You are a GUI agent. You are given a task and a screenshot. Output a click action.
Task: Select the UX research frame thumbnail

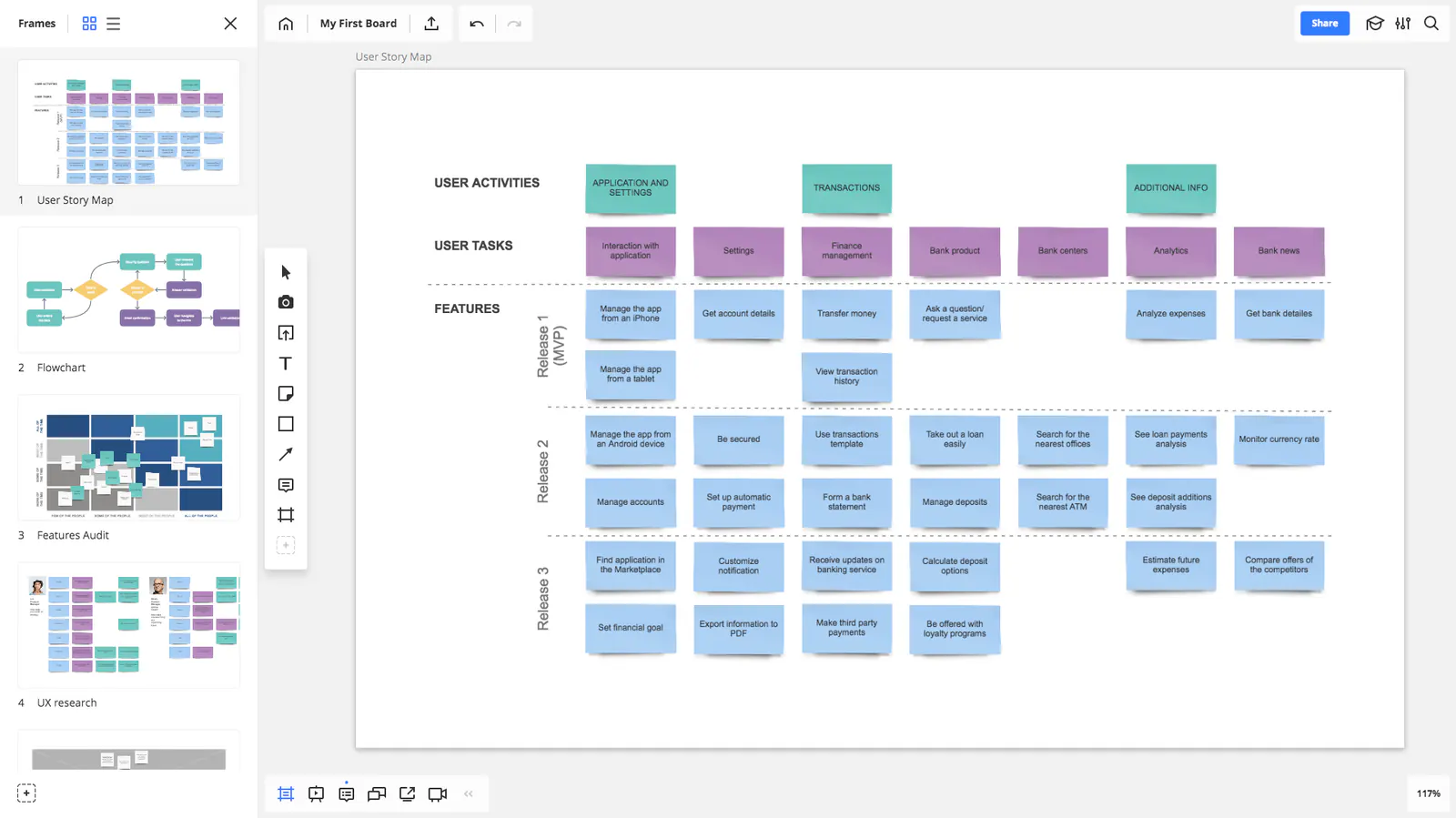click(129, 625)
